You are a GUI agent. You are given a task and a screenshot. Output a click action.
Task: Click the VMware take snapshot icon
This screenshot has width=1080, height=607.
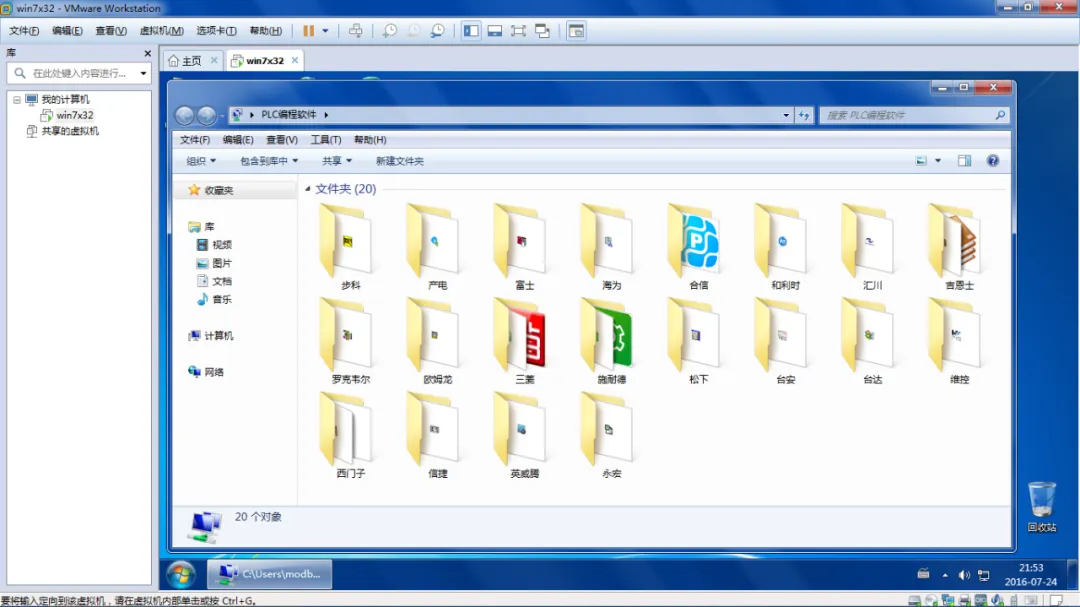[390, 31]
